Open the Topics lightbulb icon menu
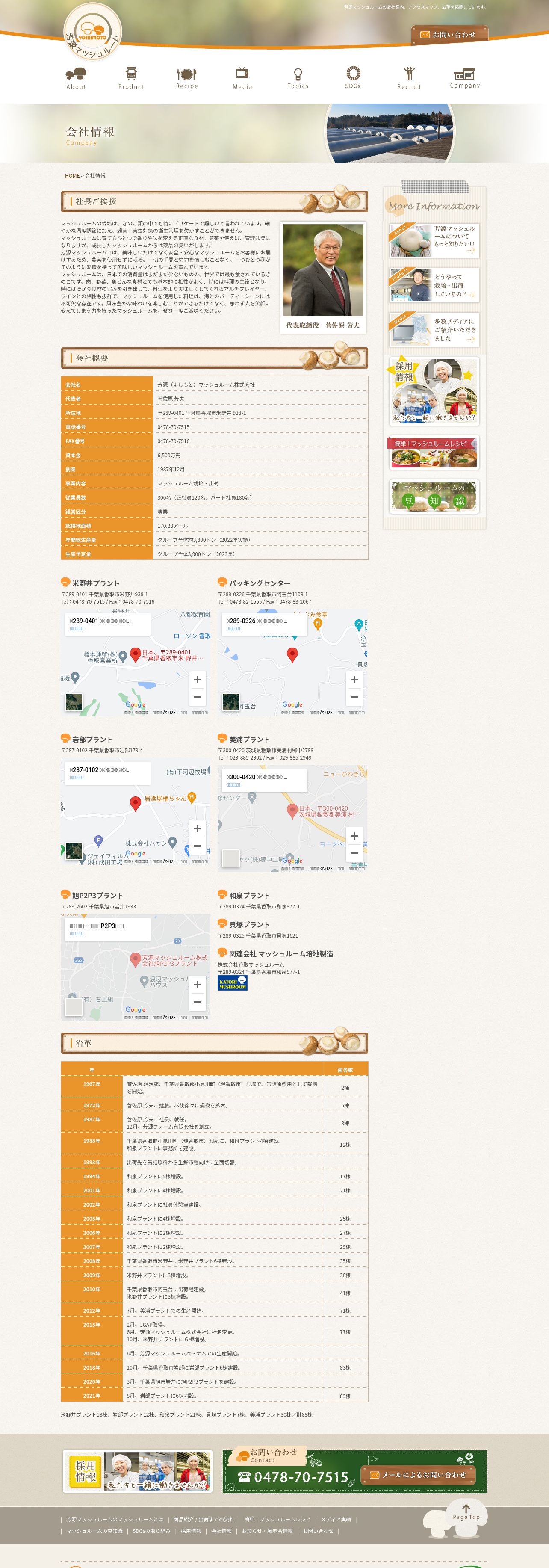This screenshot has width=549, height=1568. [298, 79]
